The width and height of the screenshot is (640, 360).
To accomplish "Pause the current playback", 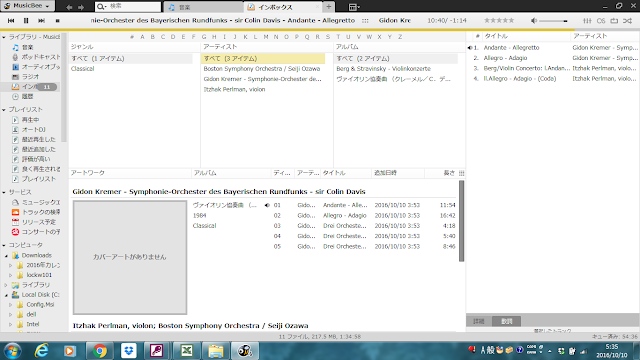I will 26,20.
